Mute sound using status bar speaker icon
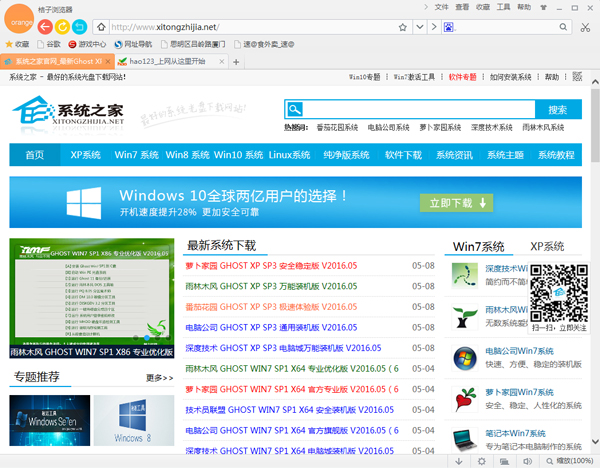This screenshot has height=468, width=600. coord(526,461)
